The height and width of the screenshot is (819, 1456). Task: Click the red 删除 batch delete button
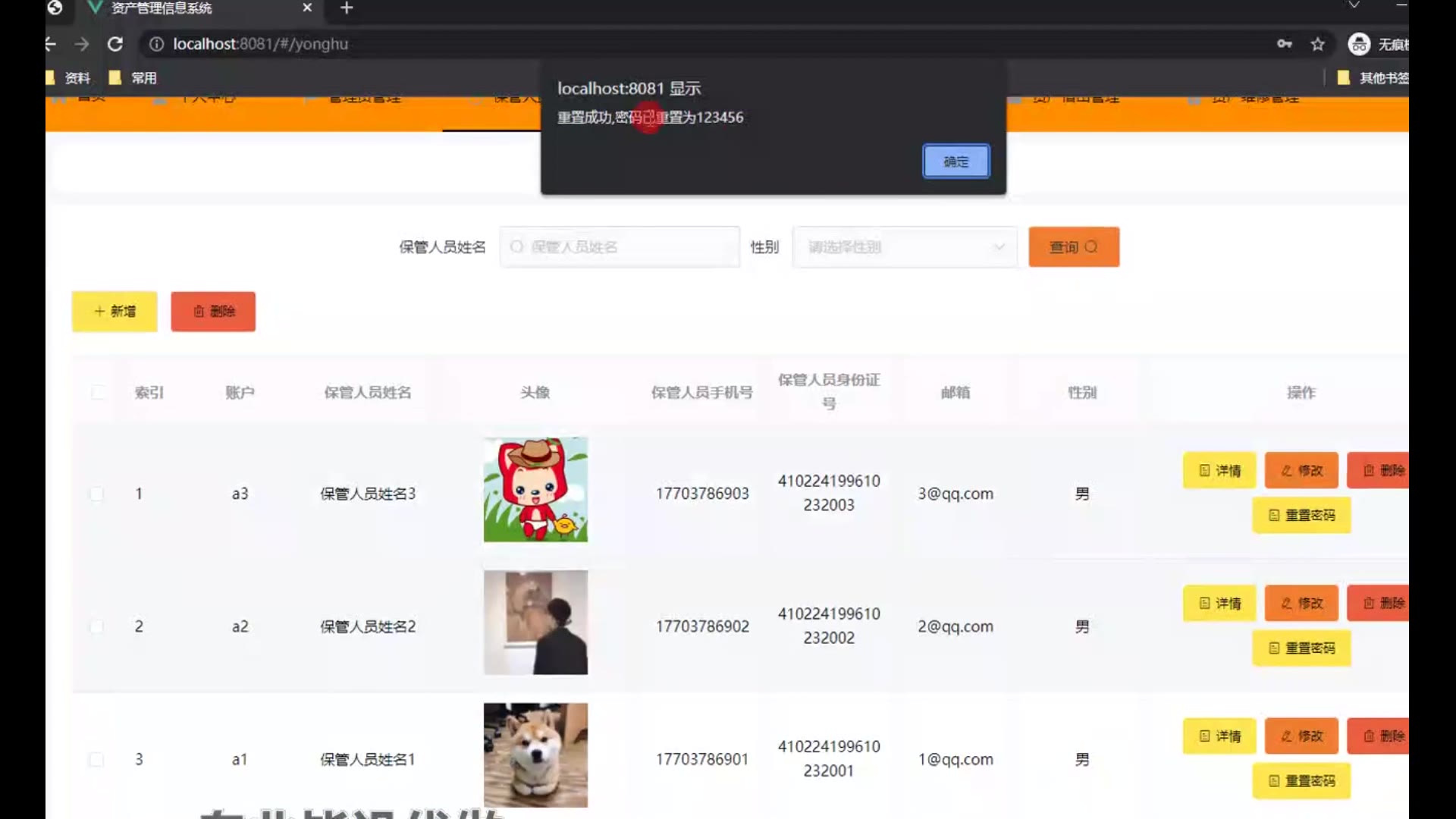coord(213,312)
